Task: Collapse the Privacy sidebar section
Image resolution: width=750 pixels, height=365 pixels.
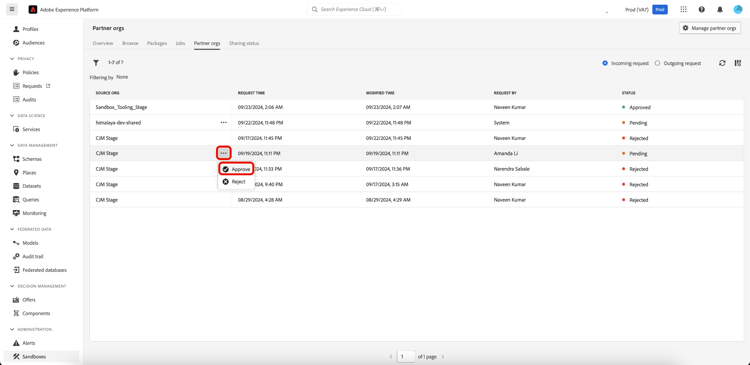Action: click(x=12, y=59)
